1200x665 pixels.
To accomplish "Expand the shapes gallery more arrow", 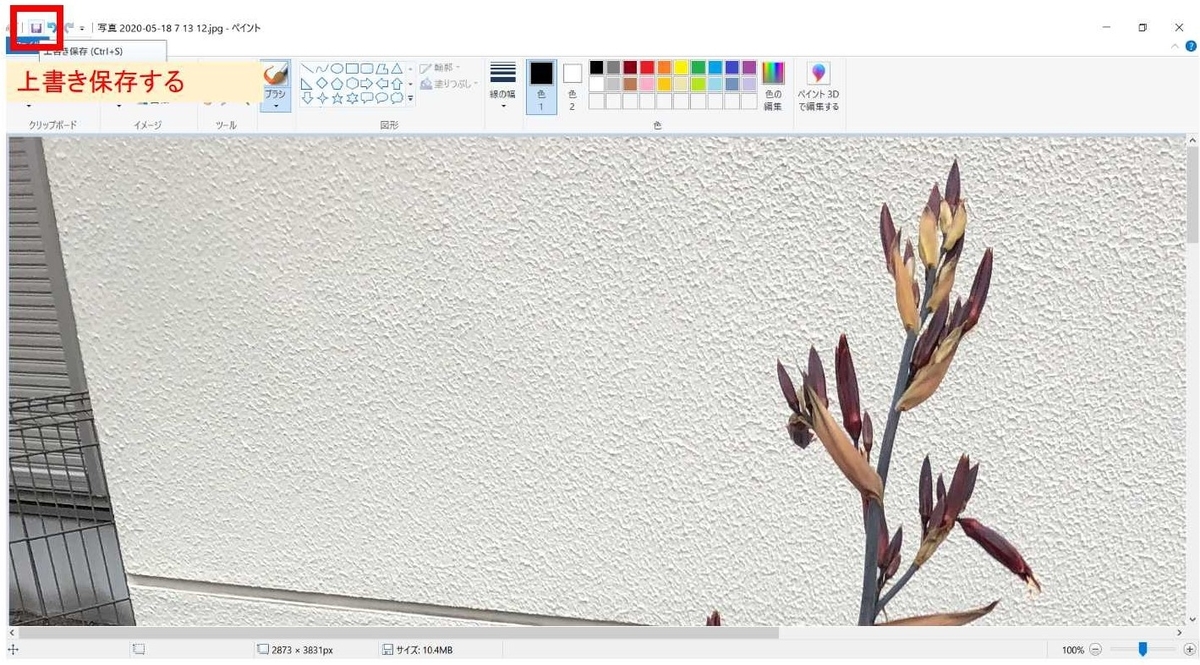I will coord(410,98).
